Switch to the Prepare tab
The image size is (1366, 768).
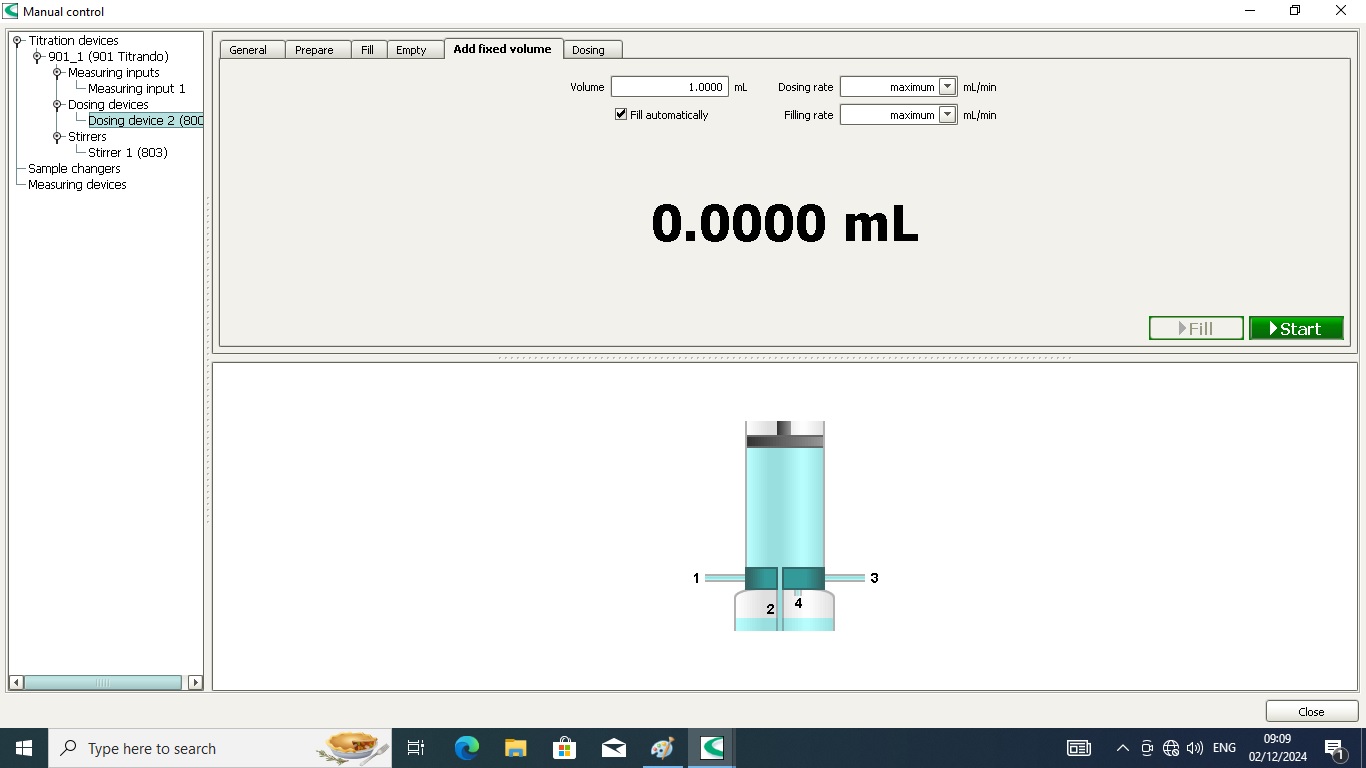tap(314, 50)
